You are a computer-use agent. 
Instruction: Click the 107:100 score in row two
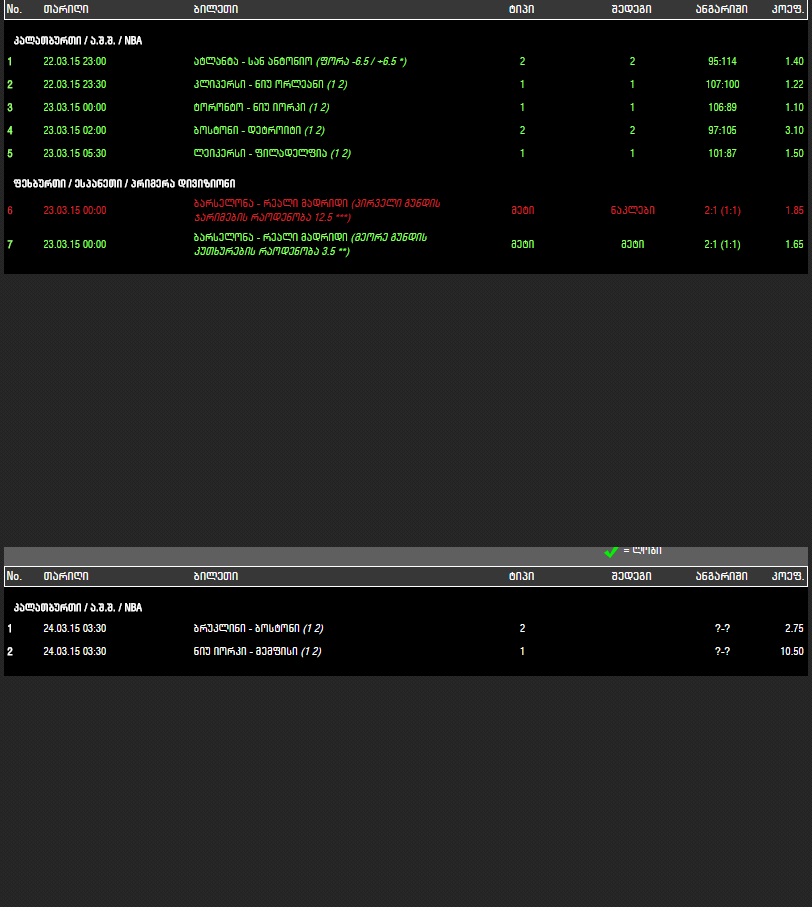click(x=722, y=84)
